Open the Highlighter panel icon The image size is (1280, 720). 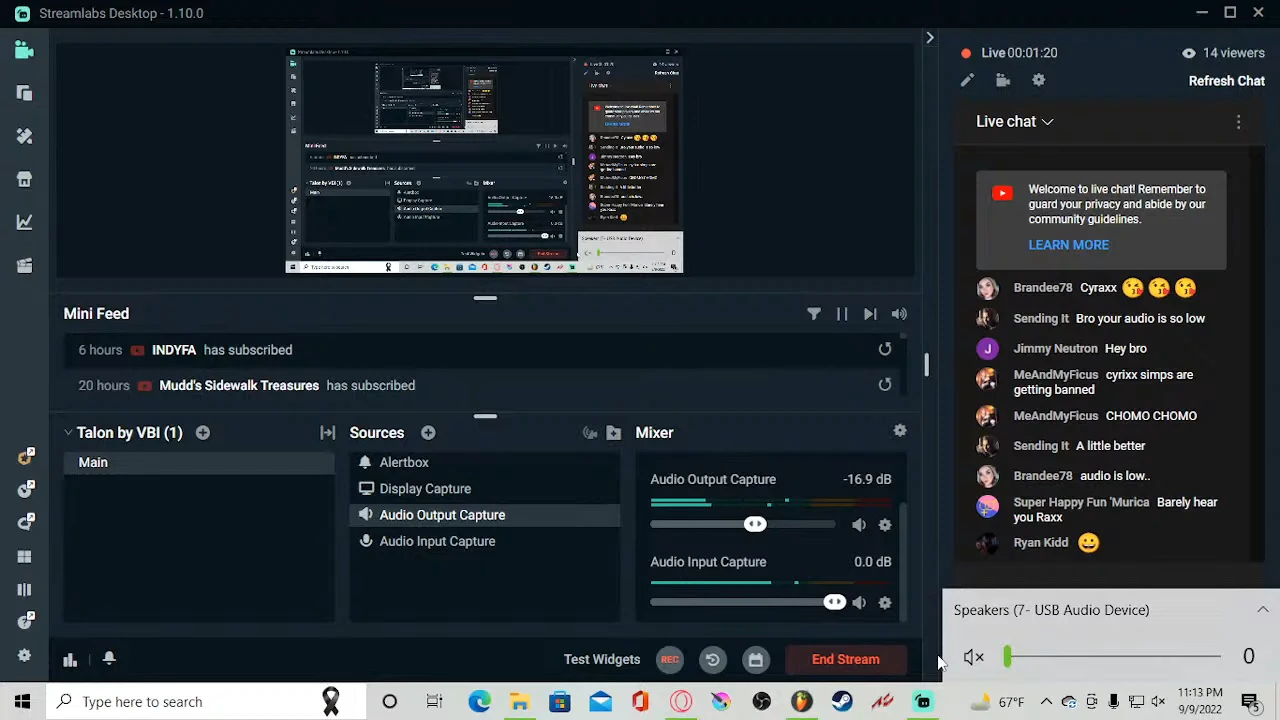tap(24, 265)
